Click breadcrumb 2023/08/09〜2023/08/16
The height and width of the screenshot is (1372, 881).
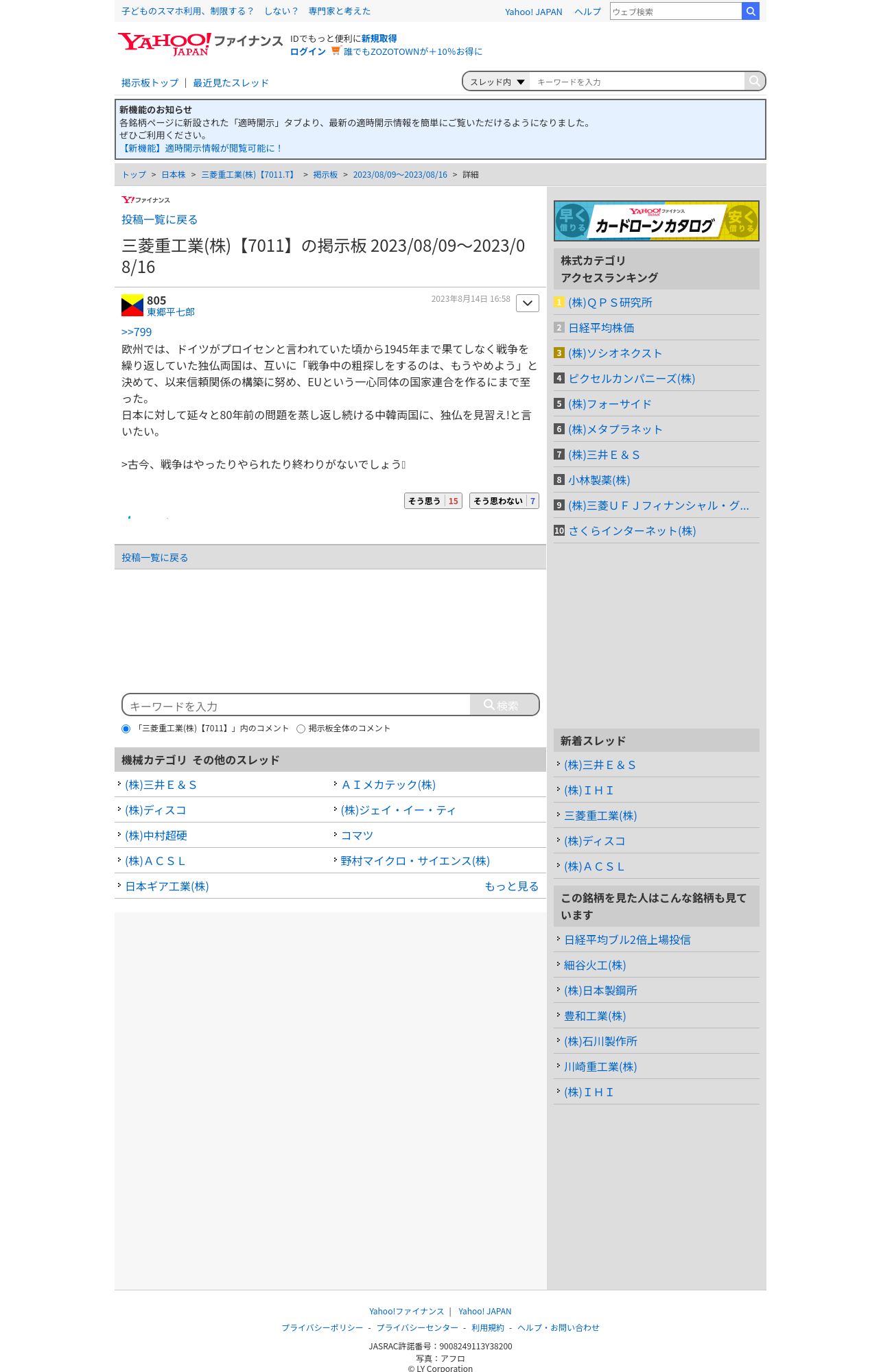click(400, 175)
